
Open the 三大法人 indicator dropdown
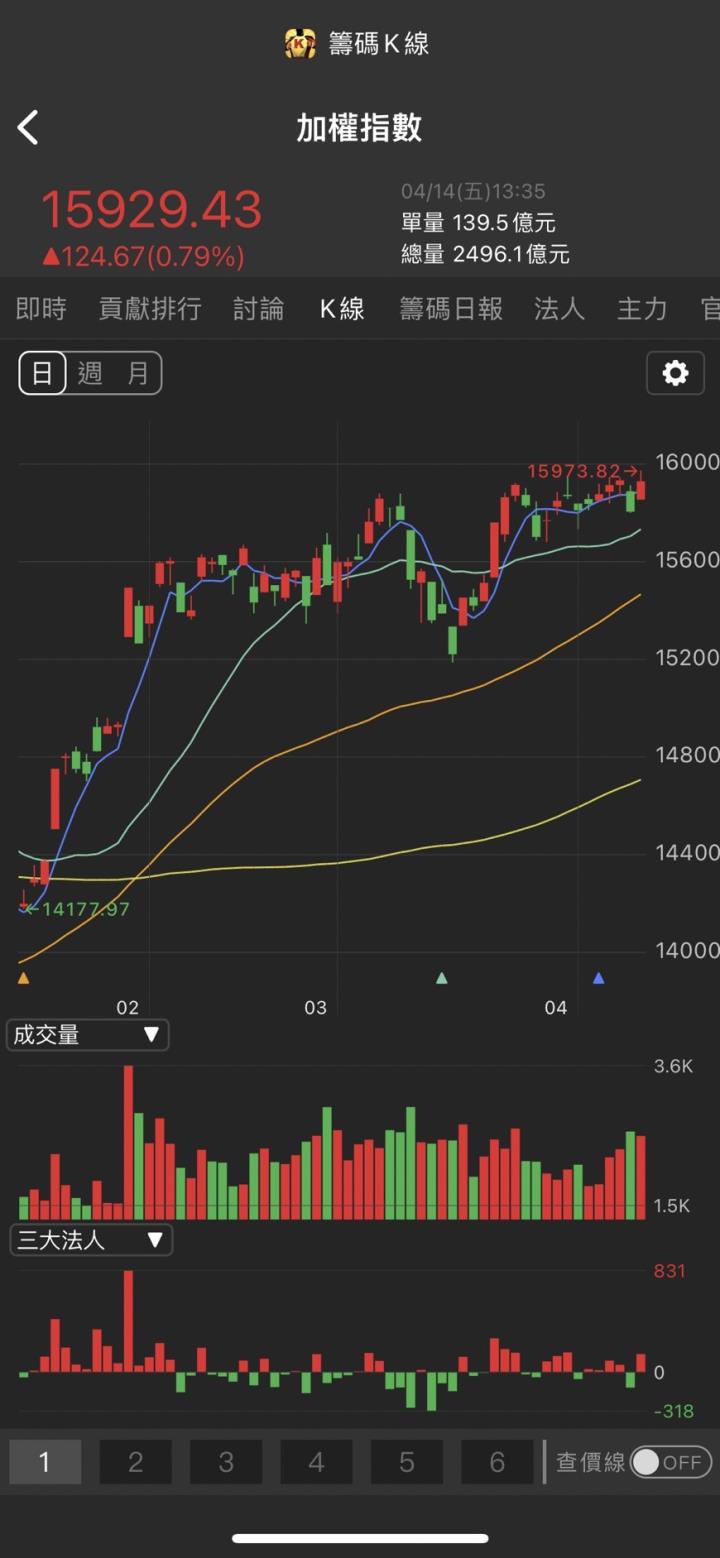tap(90, 1240)
